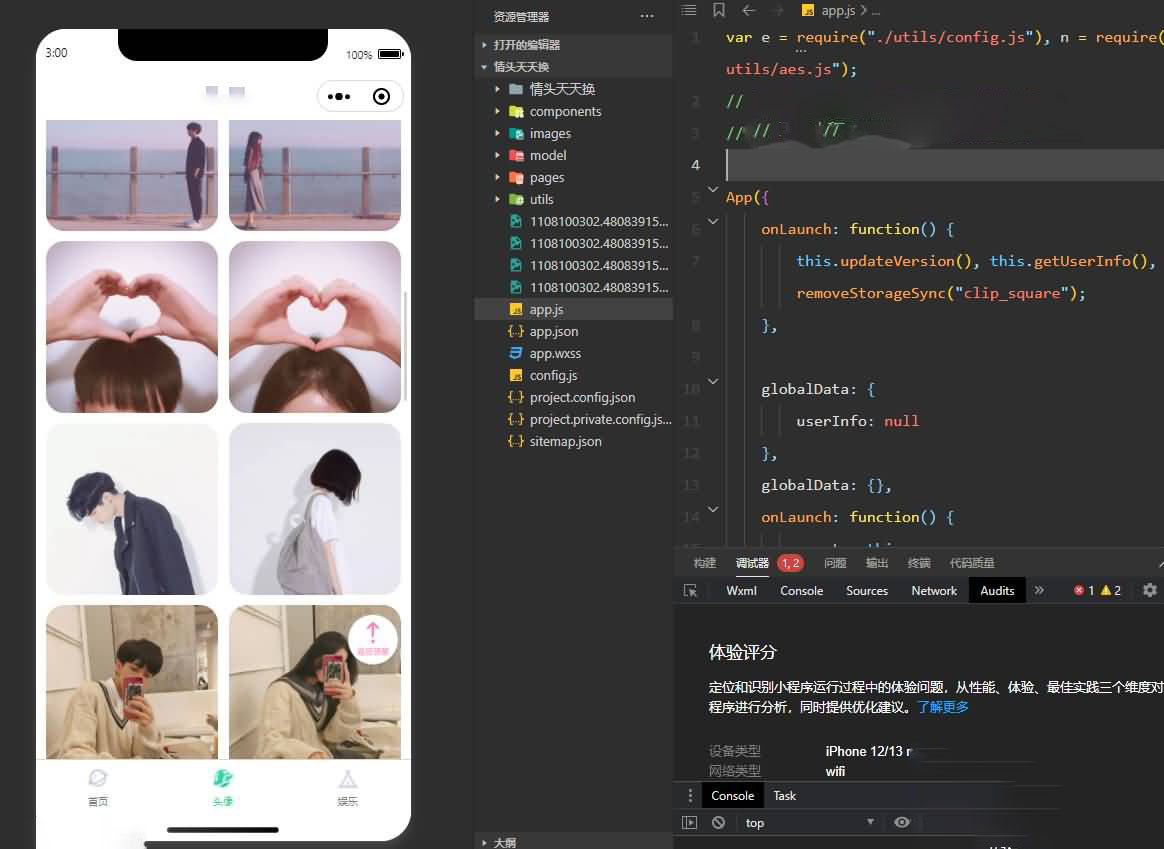Image resolution: width=1164 pixels, height=849 pixels.
Task: Tap the 娱乐 bottom navigation tab
Action: (347, 787)
